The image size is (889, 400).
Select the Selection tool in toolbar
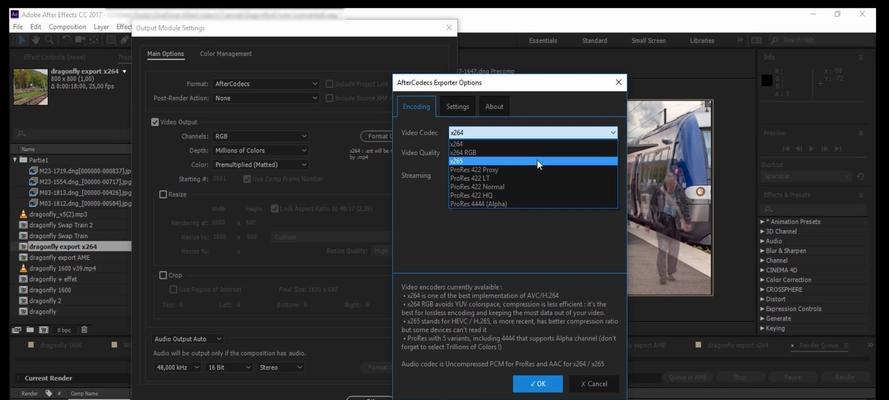pos(22,40)
